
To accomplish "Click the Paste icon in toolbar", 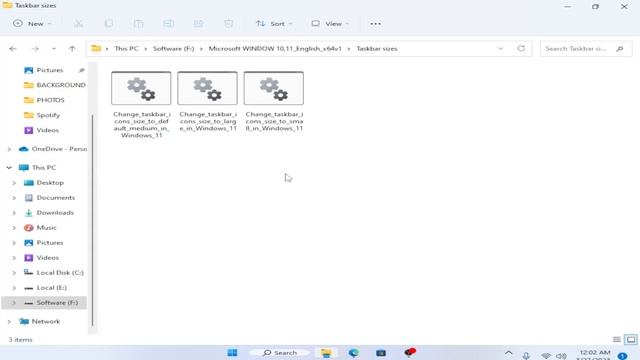I will 139,24.
